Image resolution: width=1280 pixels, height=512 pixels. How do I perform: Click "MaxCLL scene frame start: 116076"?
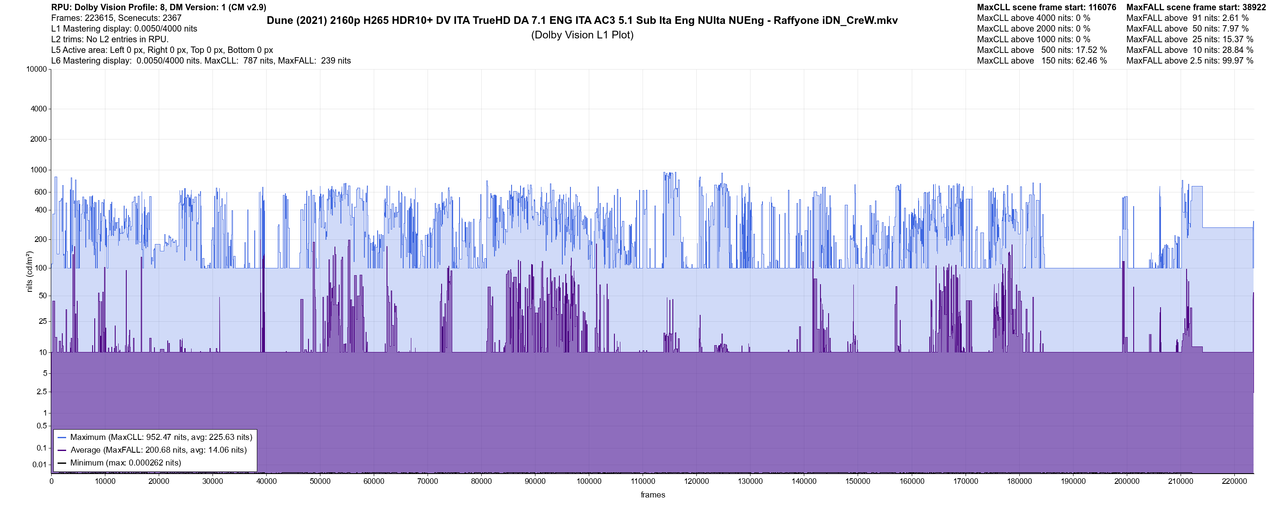click(1046, 6)
